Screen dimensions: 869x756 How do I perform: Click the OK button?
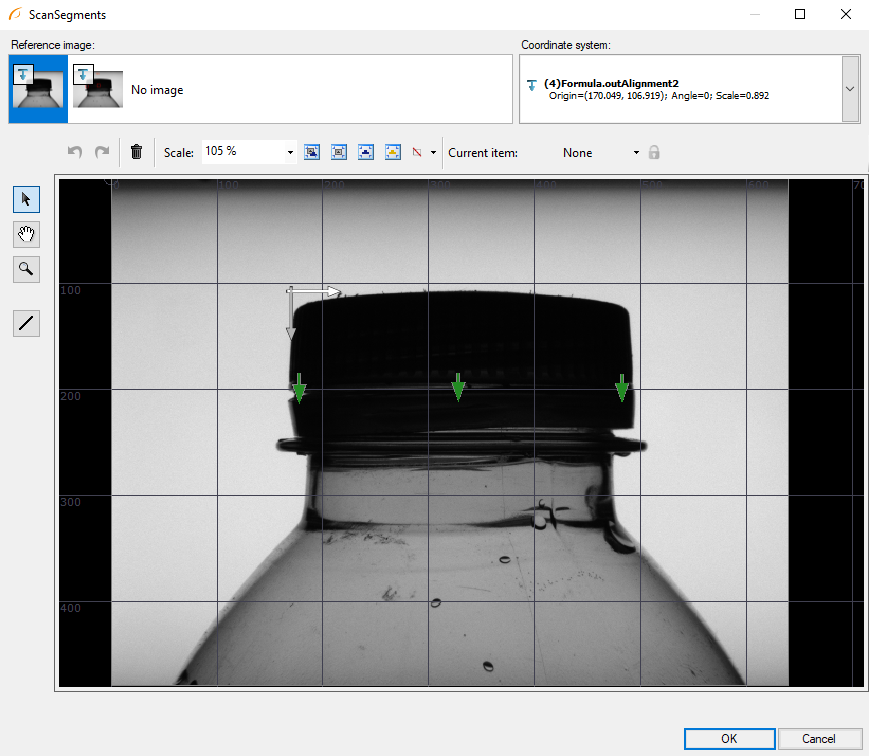pyautogui.click(x=729, y=738)
